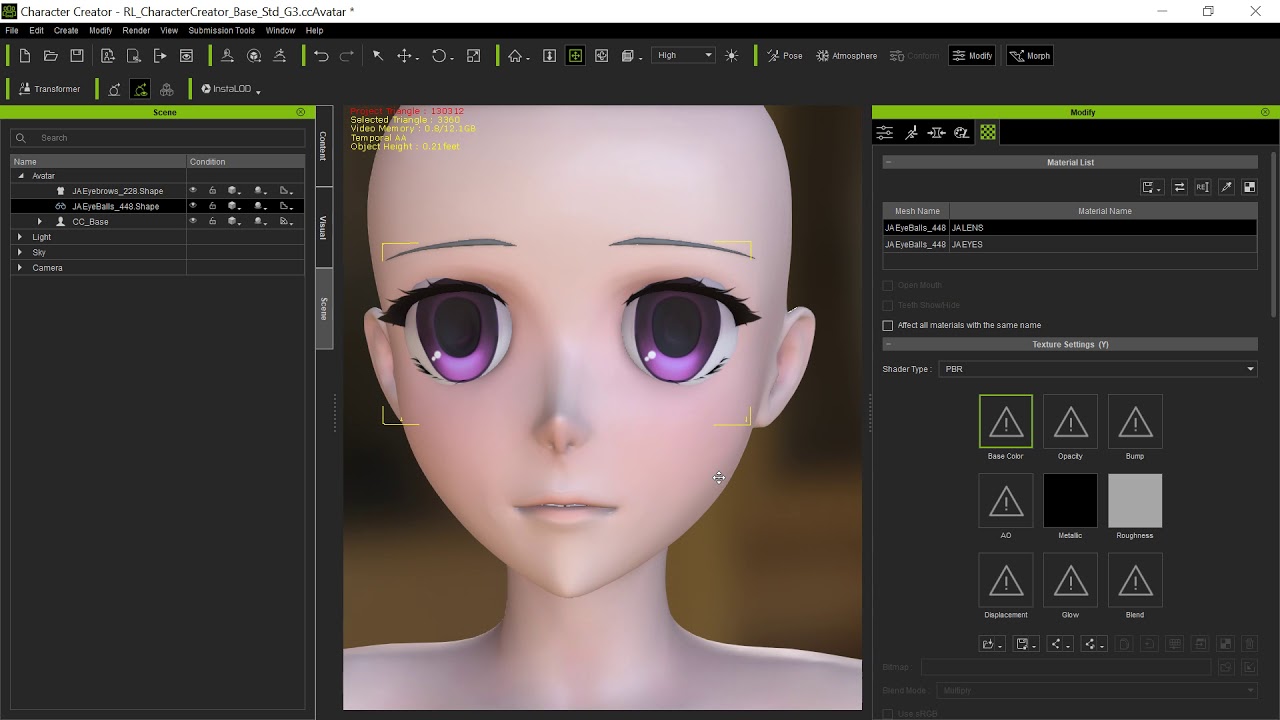This screenshot has width=1280, height=720.
Task: Click the Modify toolbar button
Action: click(972, 56)
